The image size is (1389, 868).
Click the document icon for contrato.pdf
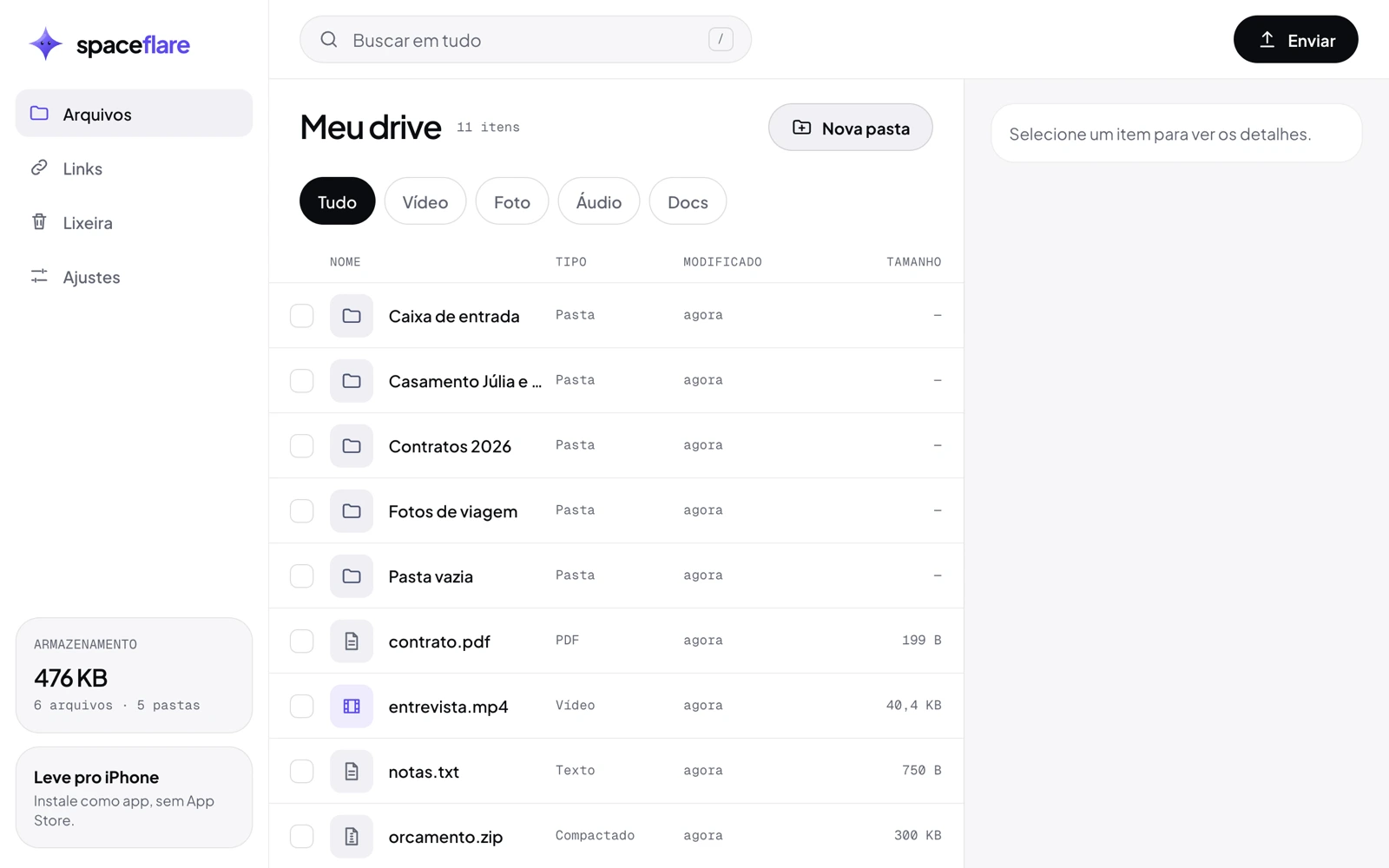(352, 641)
